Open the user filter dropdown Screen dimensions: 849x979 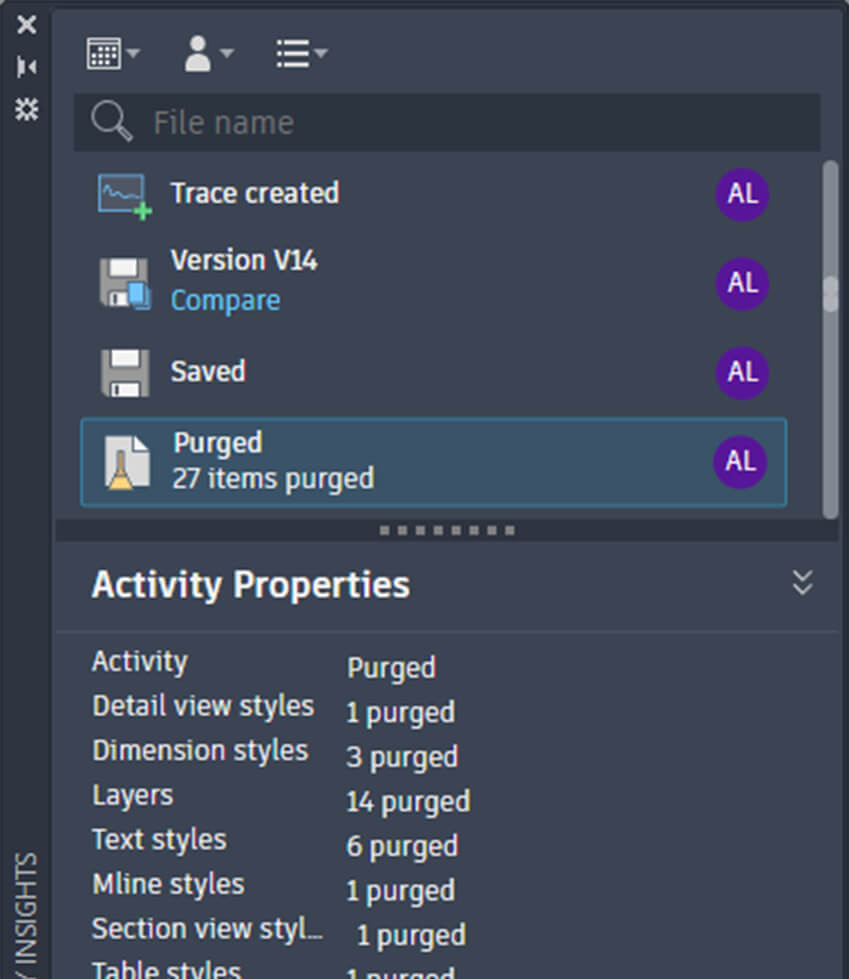tap(208, 54)
